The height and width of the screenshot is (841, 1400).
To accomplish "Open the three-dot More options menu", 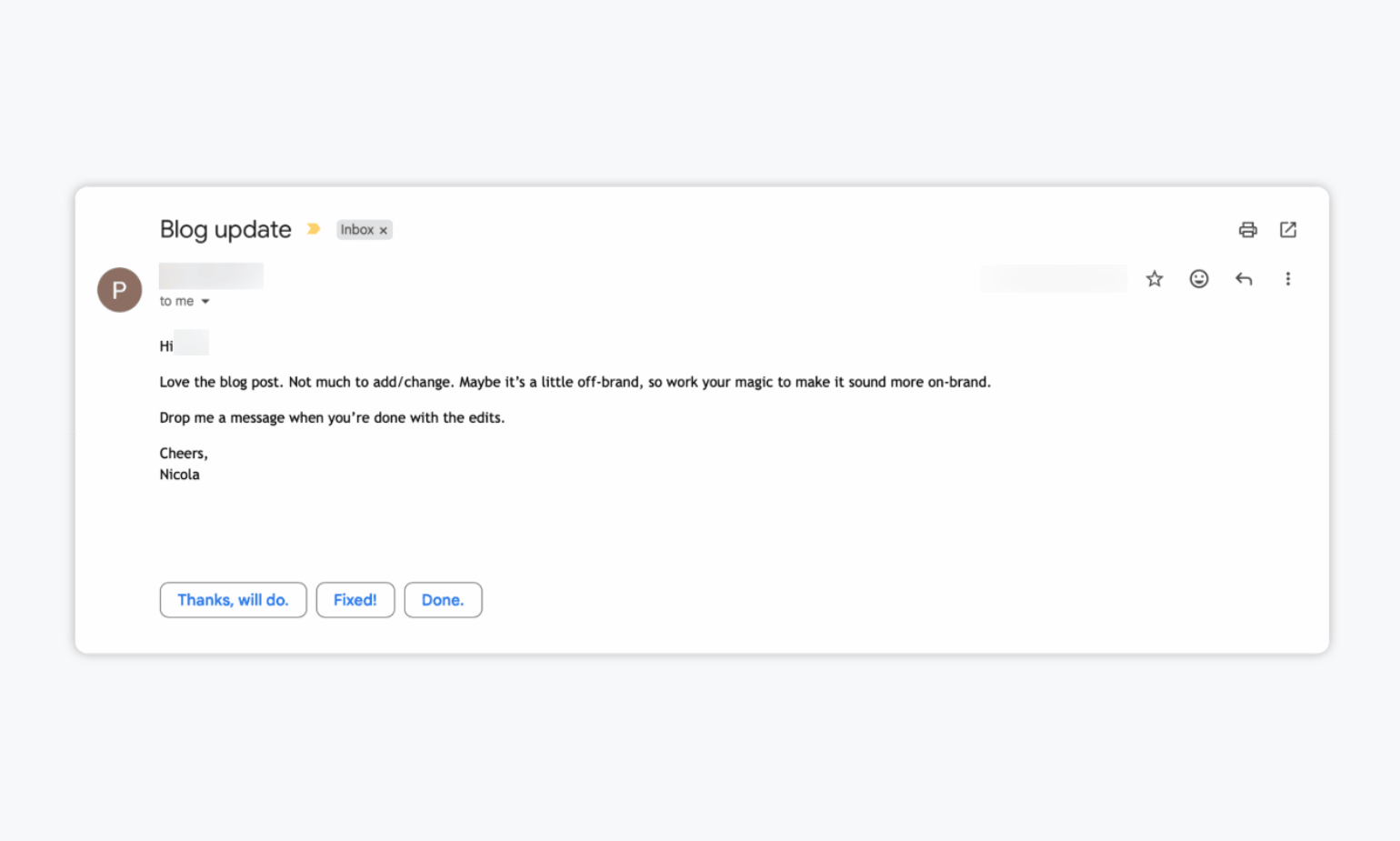I will coord(1288,279).
